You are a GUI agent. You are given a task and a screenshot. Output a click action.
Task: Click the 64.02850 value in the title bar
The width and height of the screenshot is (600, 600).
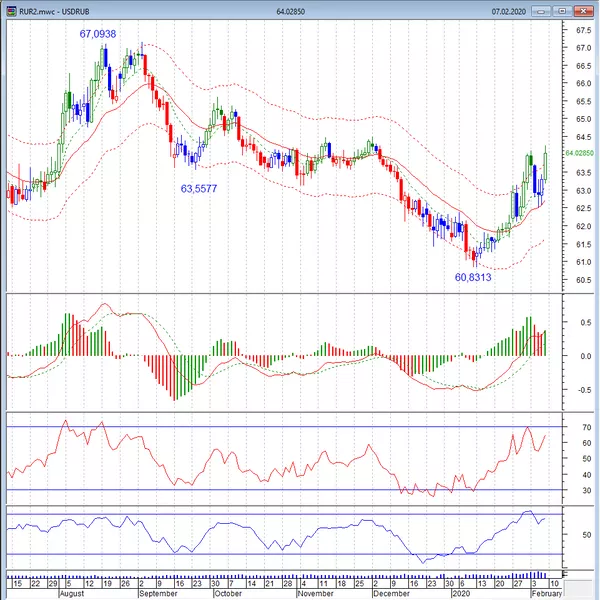290,11
